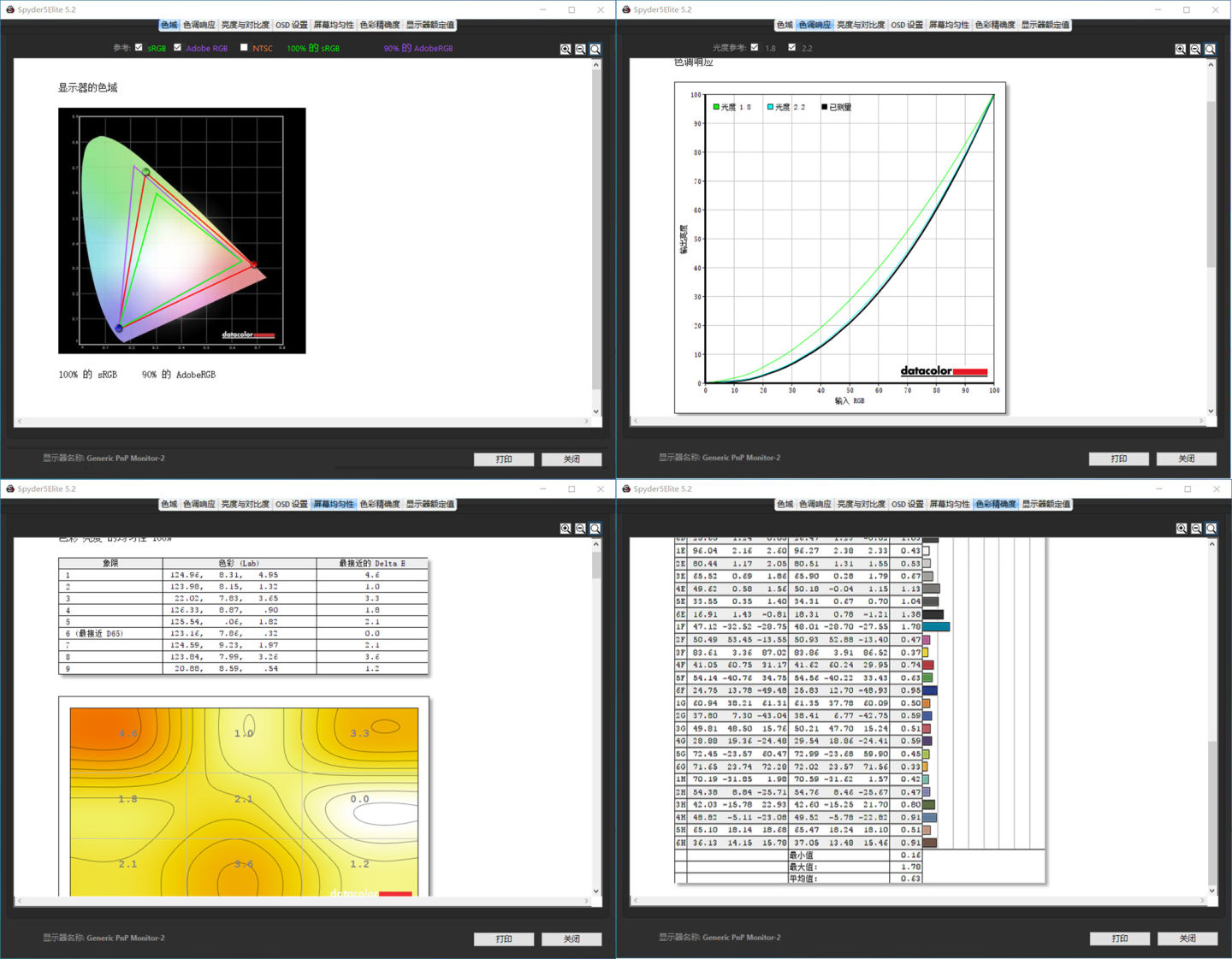Open 显示器额定值 tab in the tone response window
The width and height of the screenshot is (1232, 959).
pyautogui.click(x=1045, y=25)
